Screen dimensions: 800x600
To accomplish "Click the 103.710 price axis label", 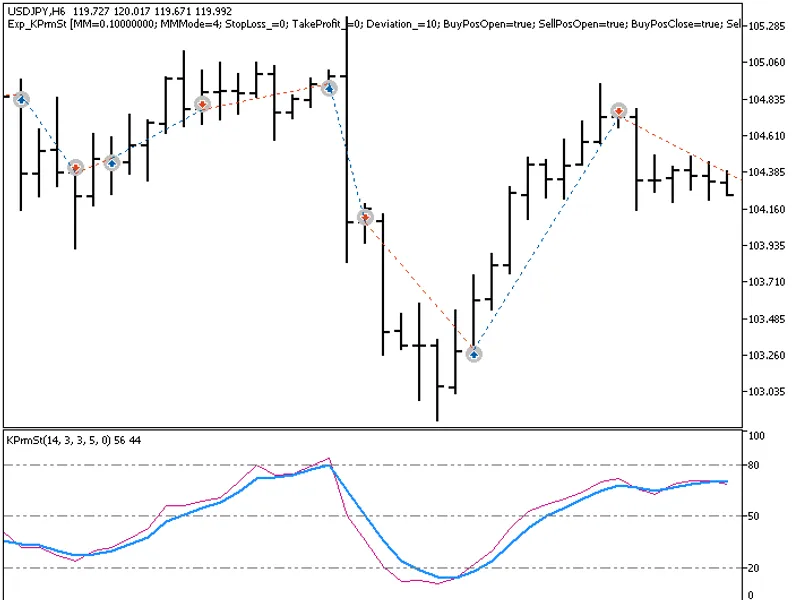I will (x=766, y=282).
